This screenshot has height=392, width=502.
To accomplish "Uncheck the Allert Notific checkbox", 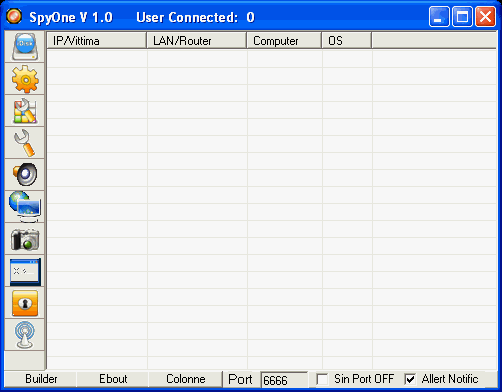I will [410, 379].
